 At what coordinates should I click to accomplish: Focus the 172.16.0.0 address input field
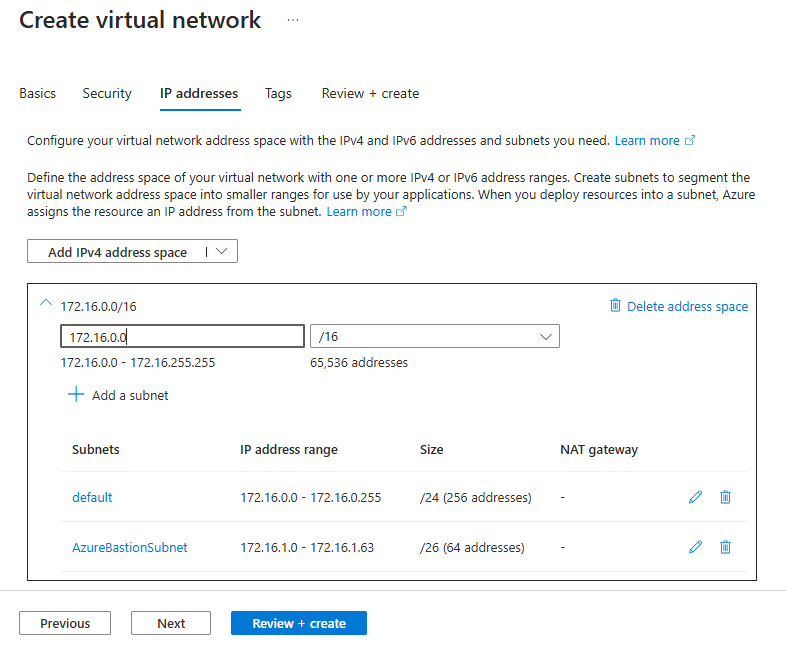point(182,336)
